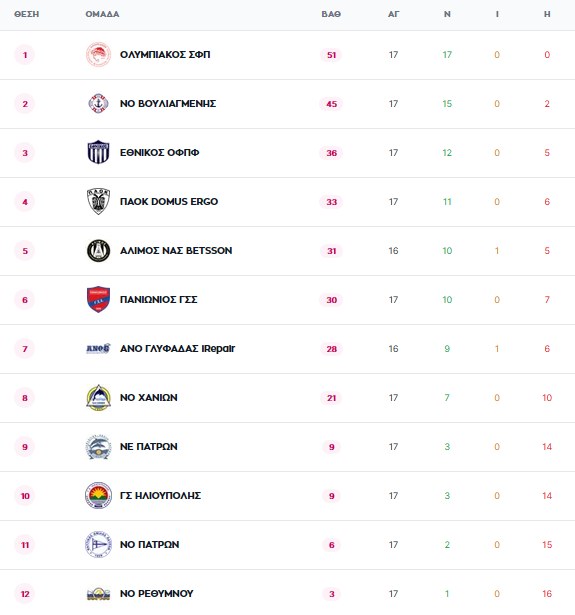Click the PAOK eagle crest
575x615 pixels.
pos(98,201)
